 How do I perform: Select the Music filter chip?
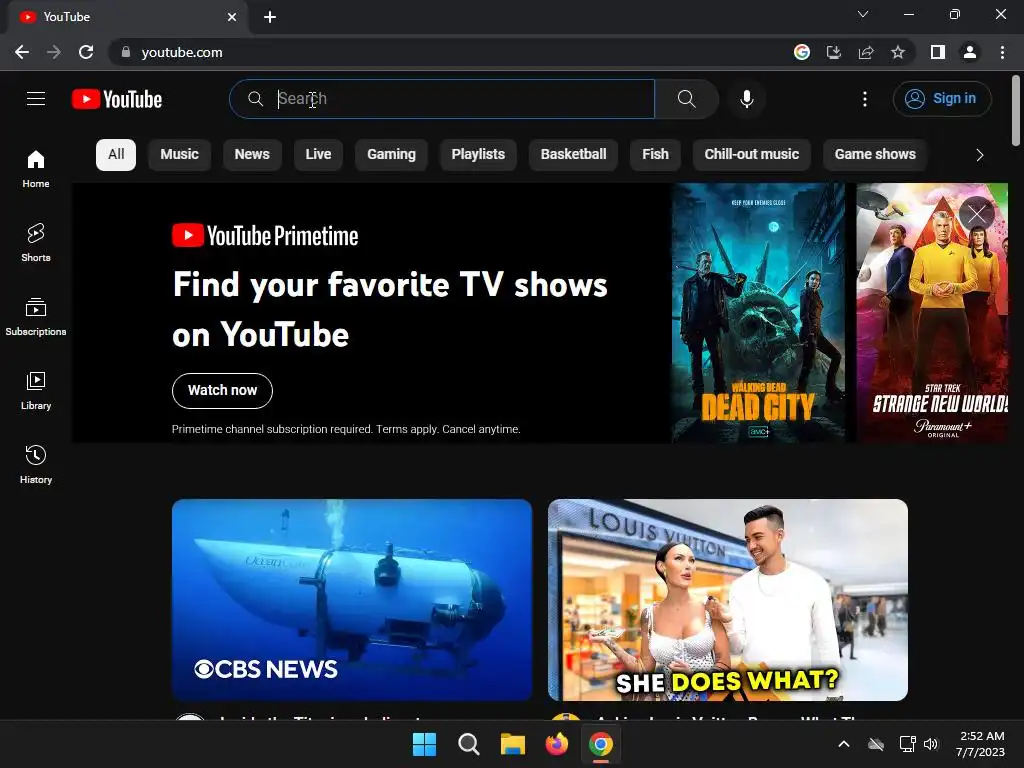[x=180, y=155]
